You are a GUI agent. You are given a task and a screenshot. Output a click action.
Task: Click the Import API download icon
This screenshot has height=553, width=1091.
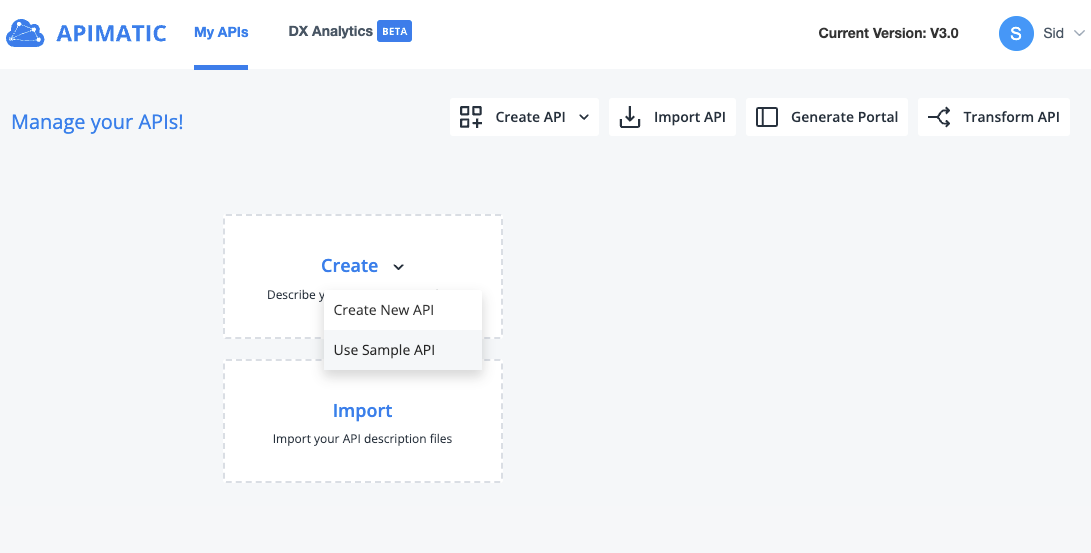pyautogui.click(x=630, y=117)
